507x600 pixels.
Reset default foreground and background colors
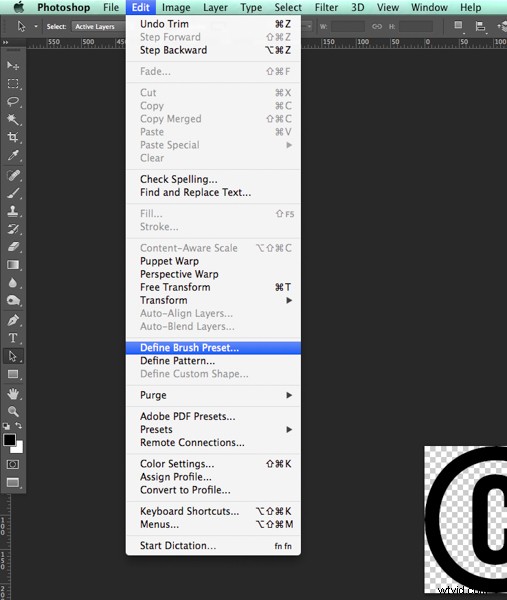click(x=7, y=426)
